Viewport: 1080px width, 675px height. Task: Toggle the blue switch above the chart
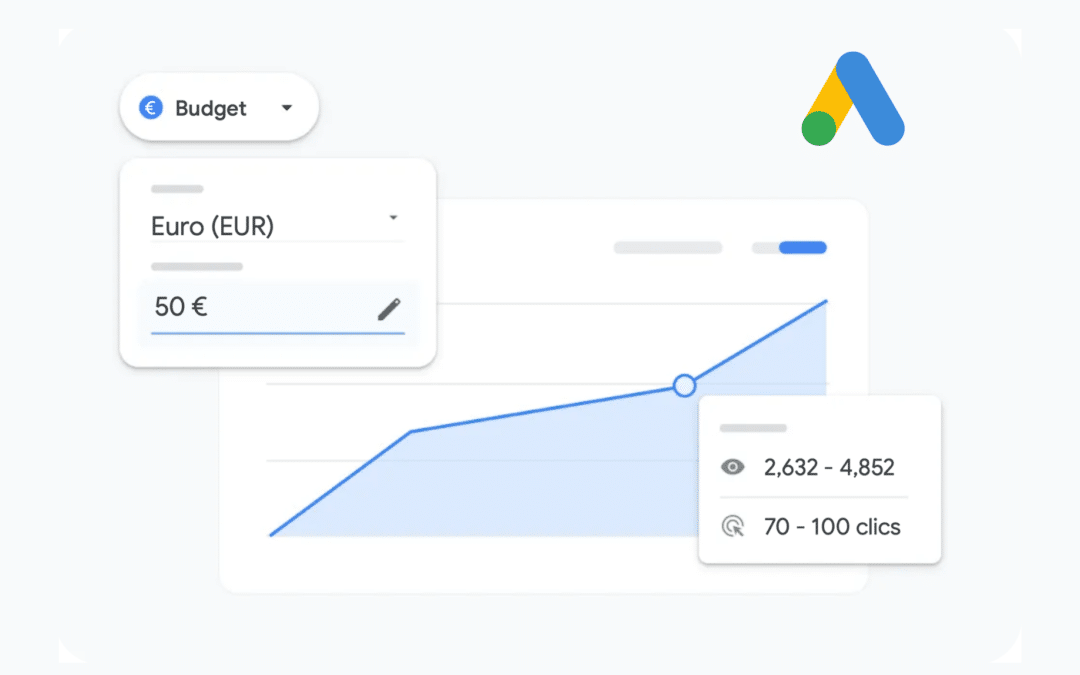789,247
